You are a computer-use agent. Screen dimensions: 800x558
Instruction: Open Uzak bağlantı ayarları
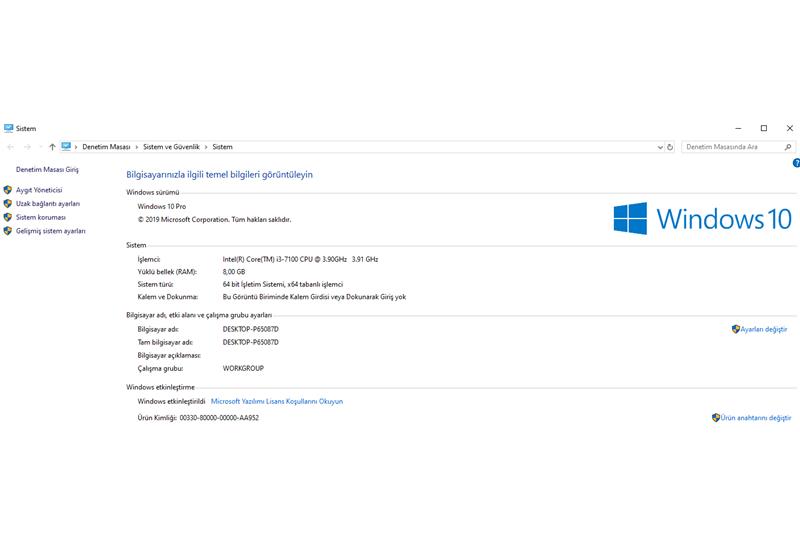click(48, 204)
